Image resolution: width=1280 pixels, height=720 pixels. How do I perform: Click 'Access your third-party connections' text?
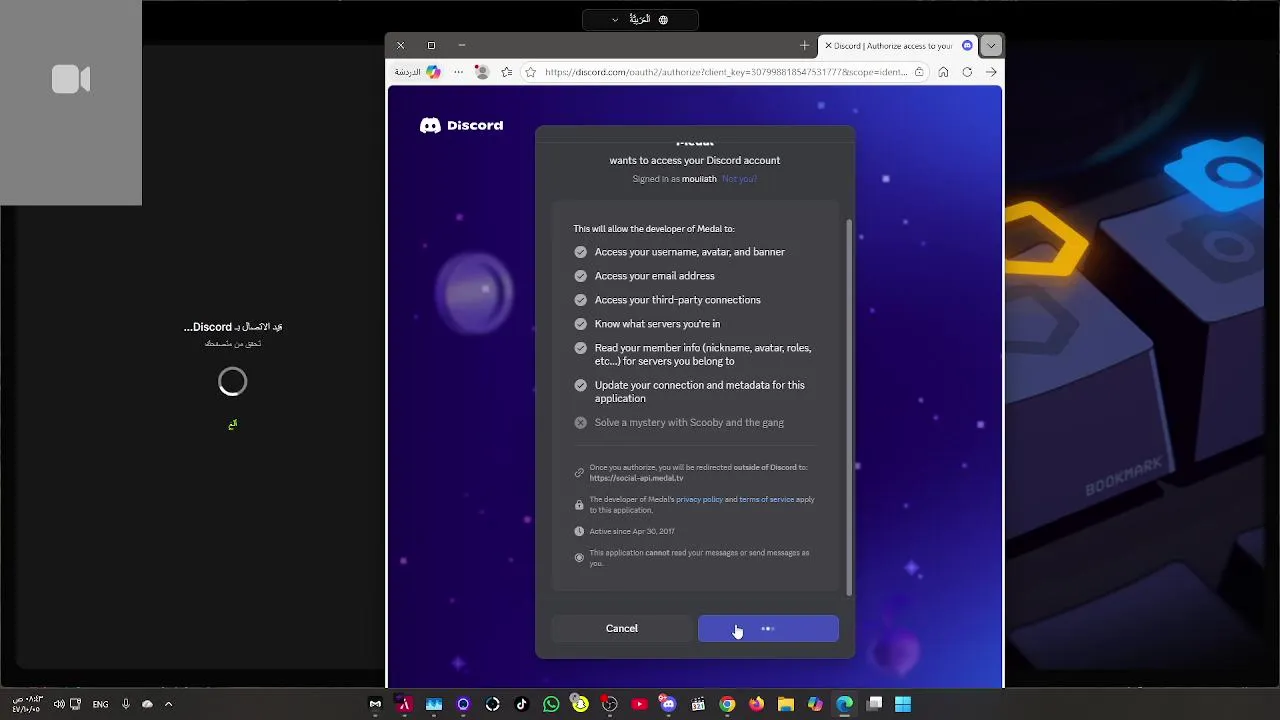pos(678,300)
